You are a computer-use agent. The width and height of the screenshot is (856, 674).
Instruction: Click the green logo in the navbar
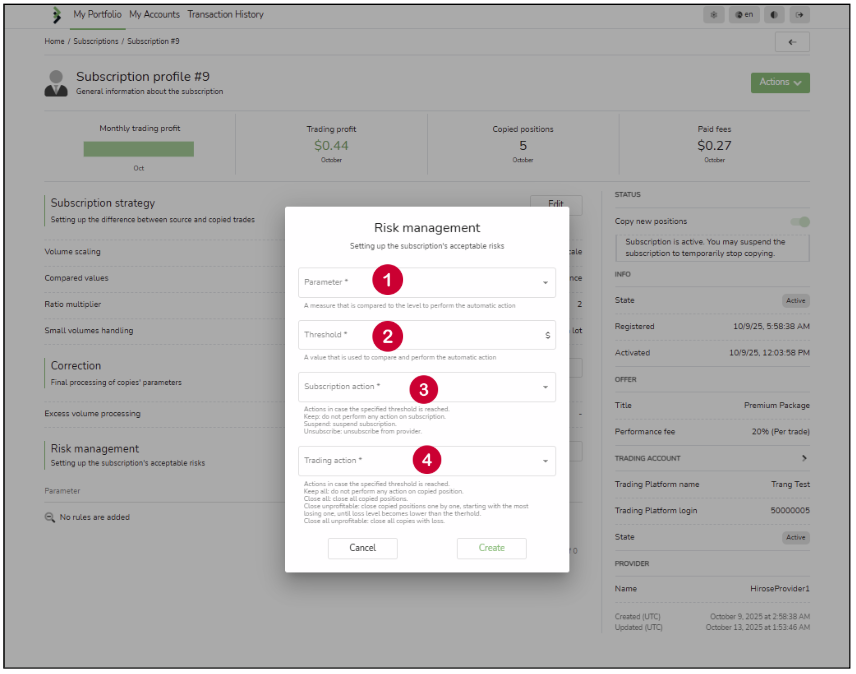[x=56, y=16]
